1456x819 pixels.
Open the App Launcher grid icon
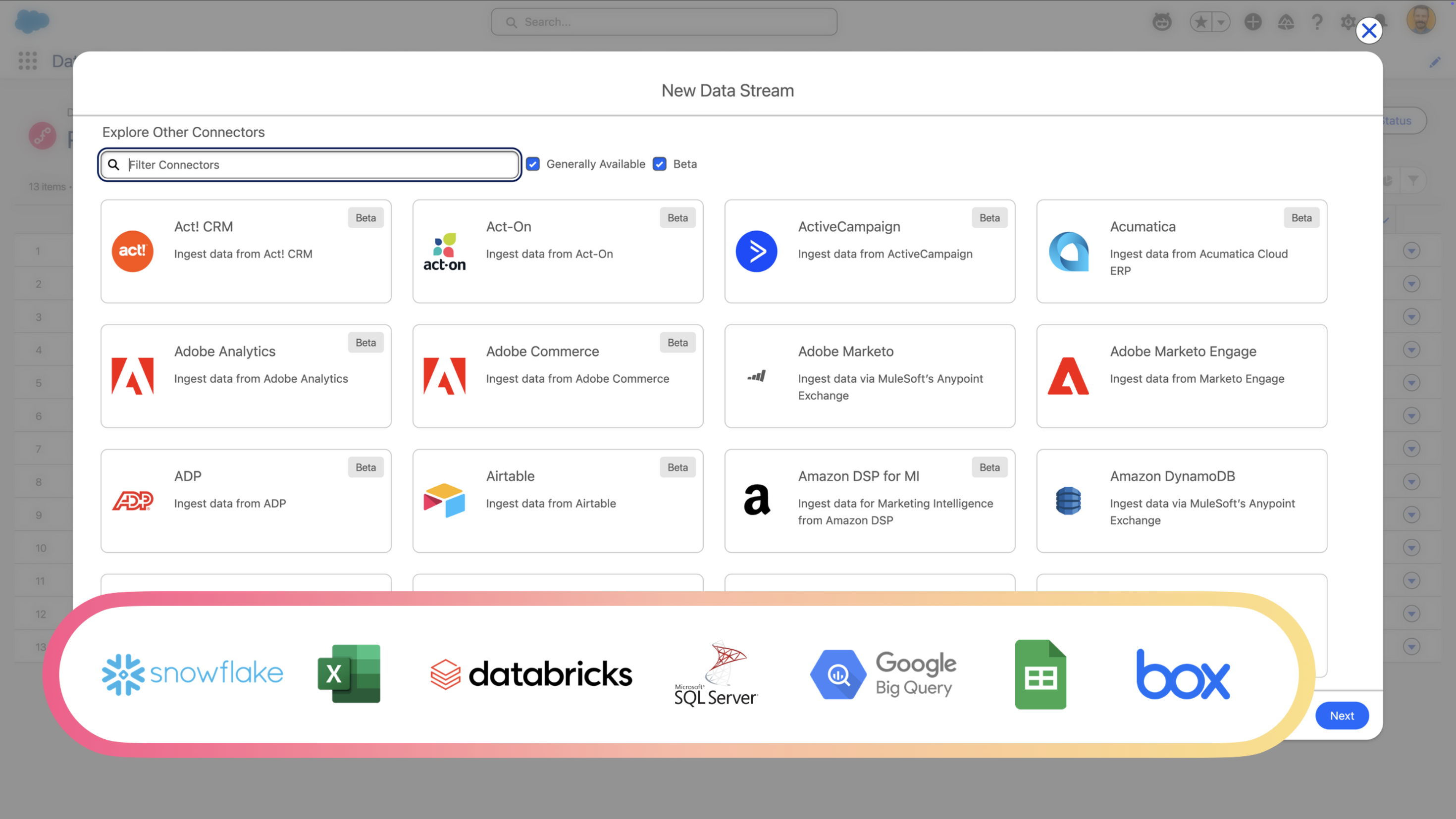[27, 60]
